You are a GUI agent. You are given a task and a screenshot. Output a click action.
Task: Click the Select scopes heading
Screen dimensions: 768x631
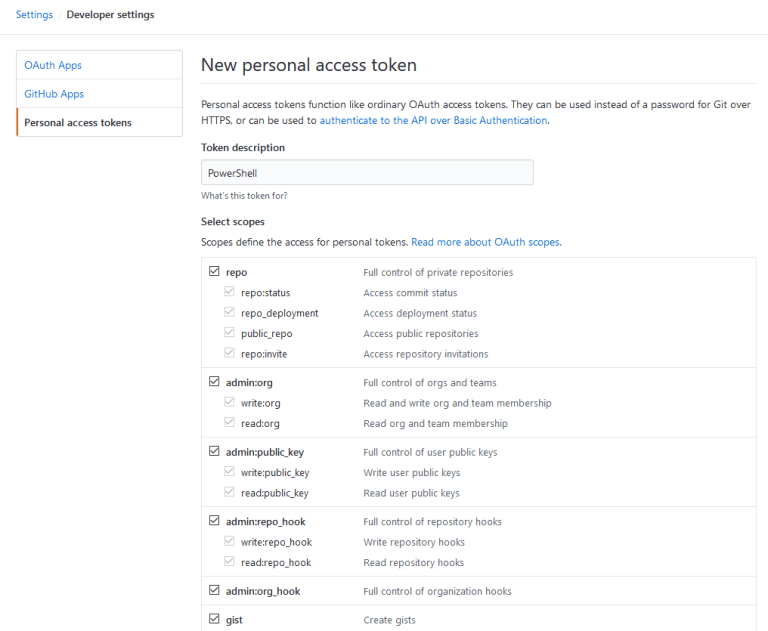[x=233, y=221]
